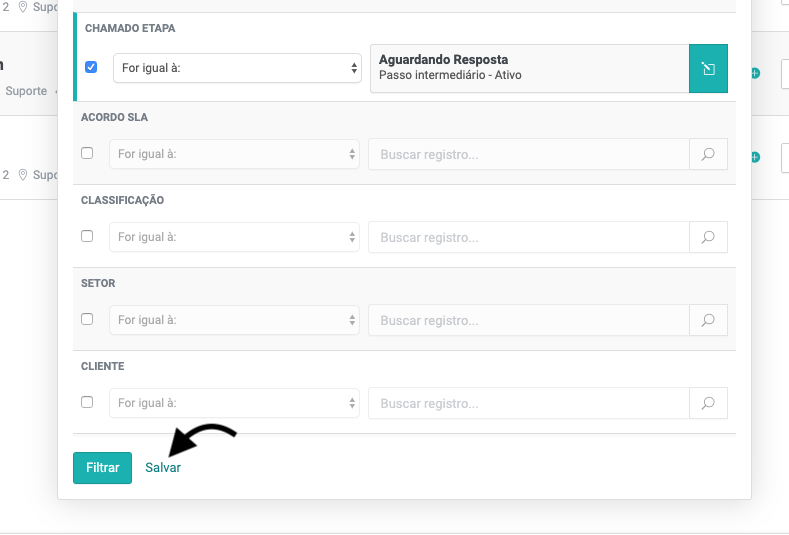Click the Acordo SLA search magnifier icon
This screenshot has height=535, width=789.
pos(708,155)
